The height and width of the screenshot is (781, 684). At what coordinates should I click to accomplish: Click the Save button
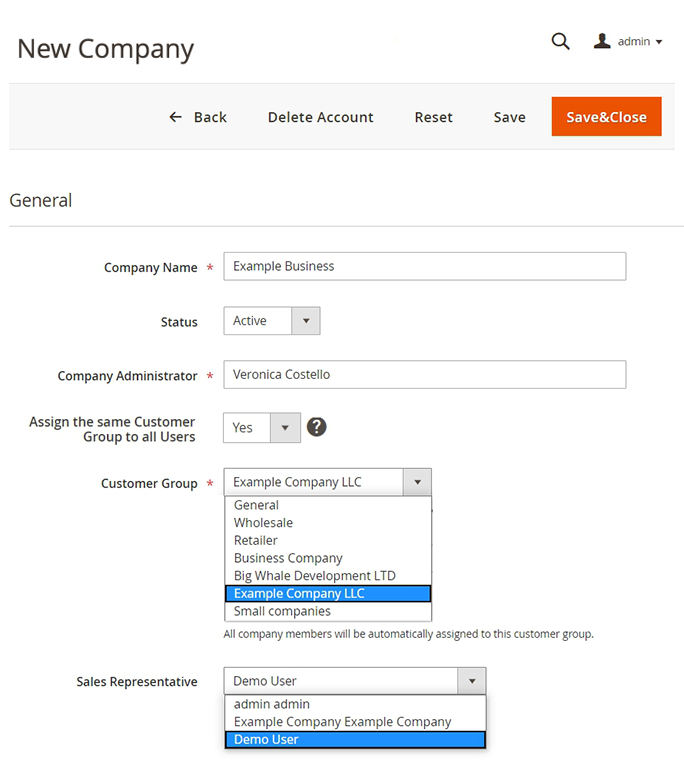pos(509,117)
